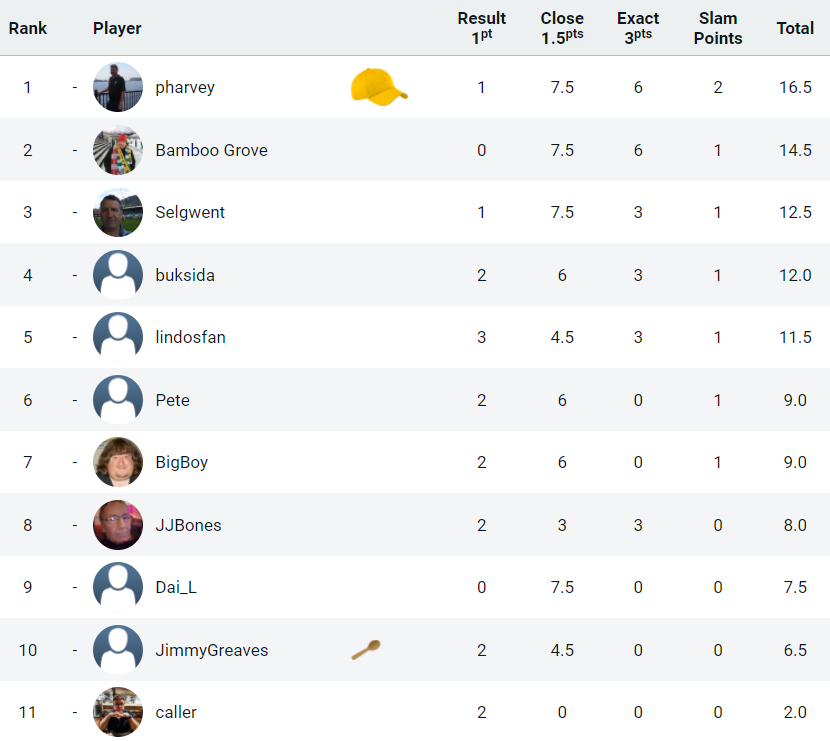Select the player name Bamboo Grove
830x741 pixels.
pyautogui.click(x=211, y=150)
